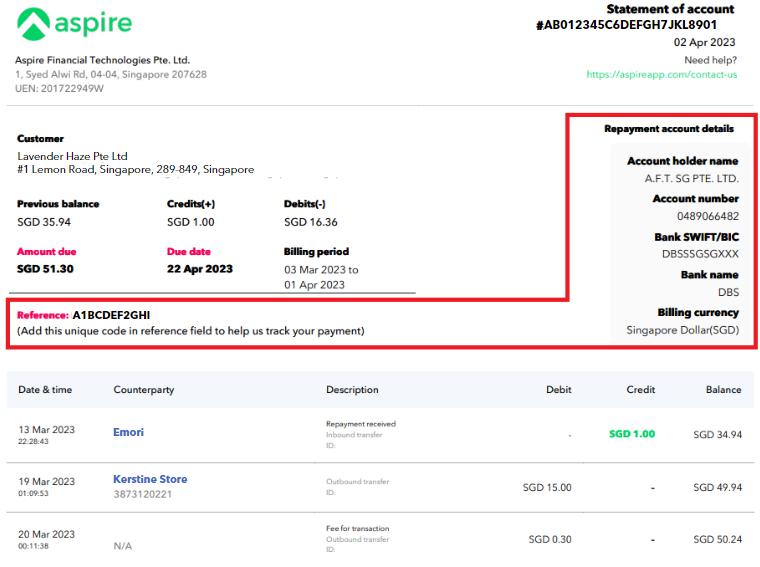
Task: Click the Aspire logo icon
Action: tap(33, 24)
